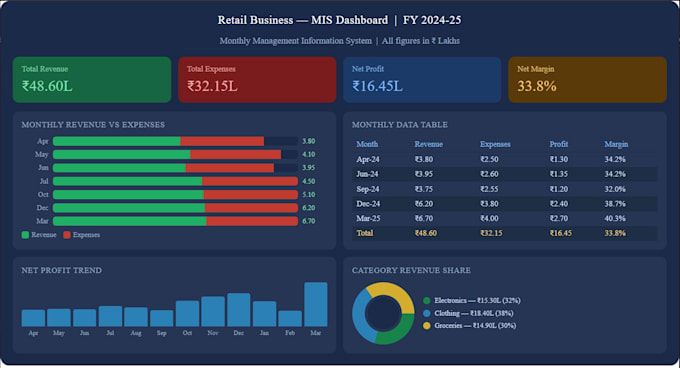Viewport: 680px width, 368px height.
Task: Click the ₹16.45 total profit cell
Action: (561, 233)
